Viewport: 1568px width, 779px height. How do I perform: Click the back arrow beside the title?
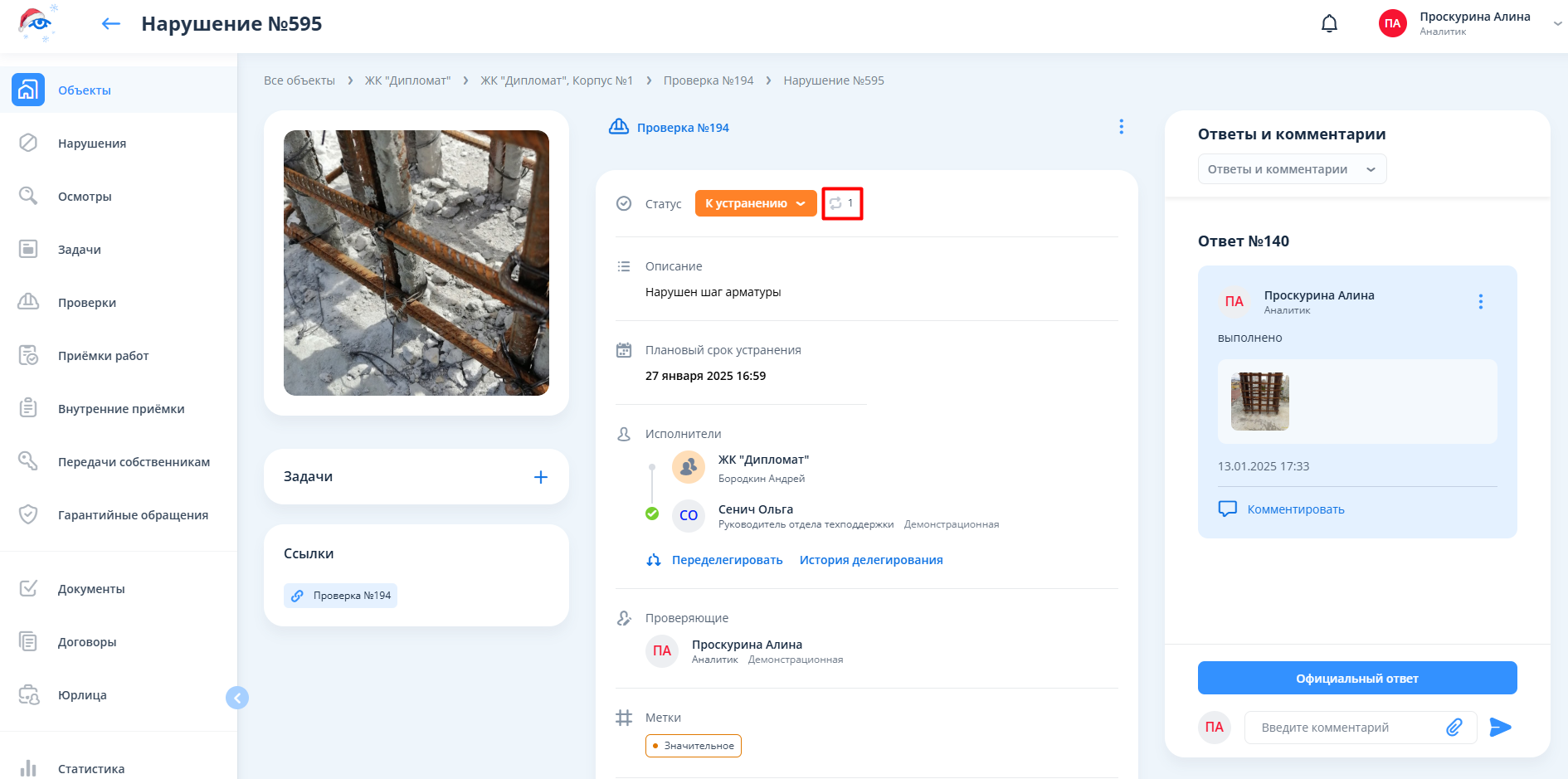pos(110,24)
